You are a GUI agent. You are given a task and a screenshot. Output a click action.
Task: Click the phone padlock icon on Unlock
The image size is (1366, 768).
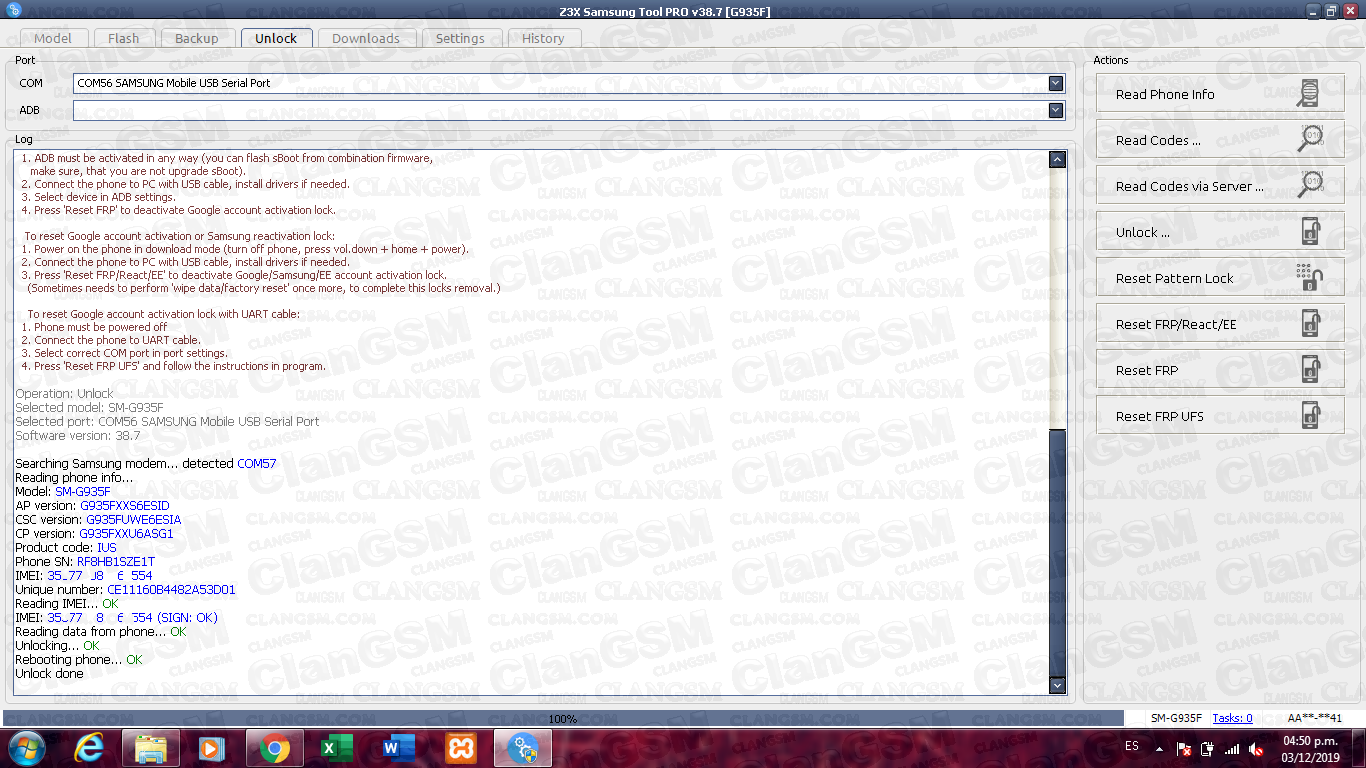(1310, 233)
